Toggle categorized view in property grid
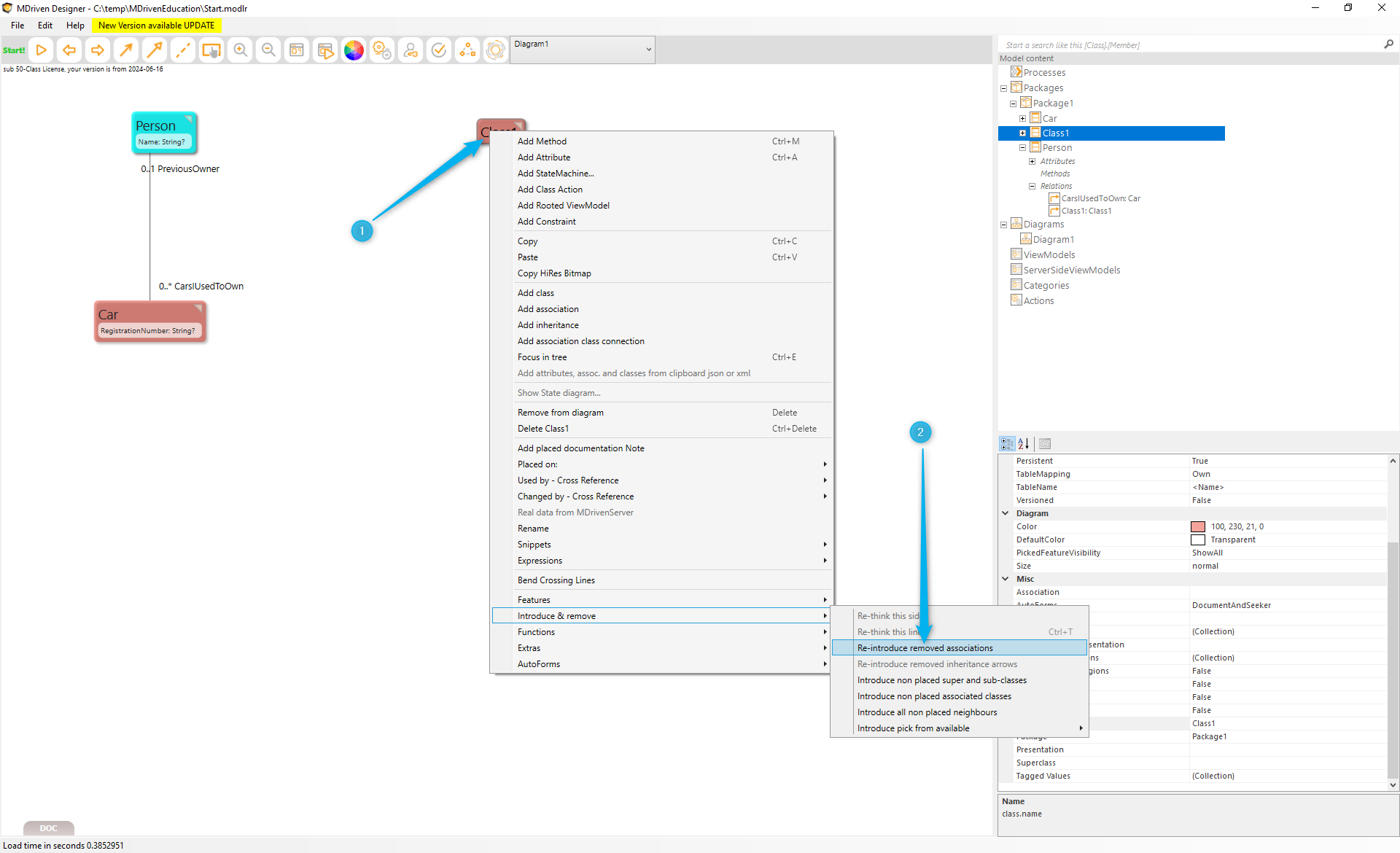 tap(1007, 443)
